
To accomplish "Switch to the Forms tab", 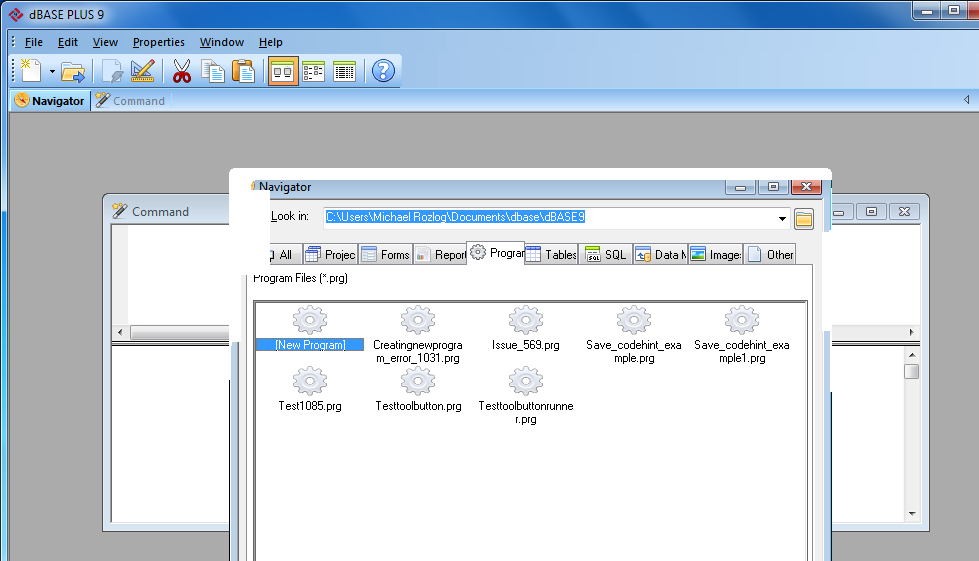I will pos(385,255).
